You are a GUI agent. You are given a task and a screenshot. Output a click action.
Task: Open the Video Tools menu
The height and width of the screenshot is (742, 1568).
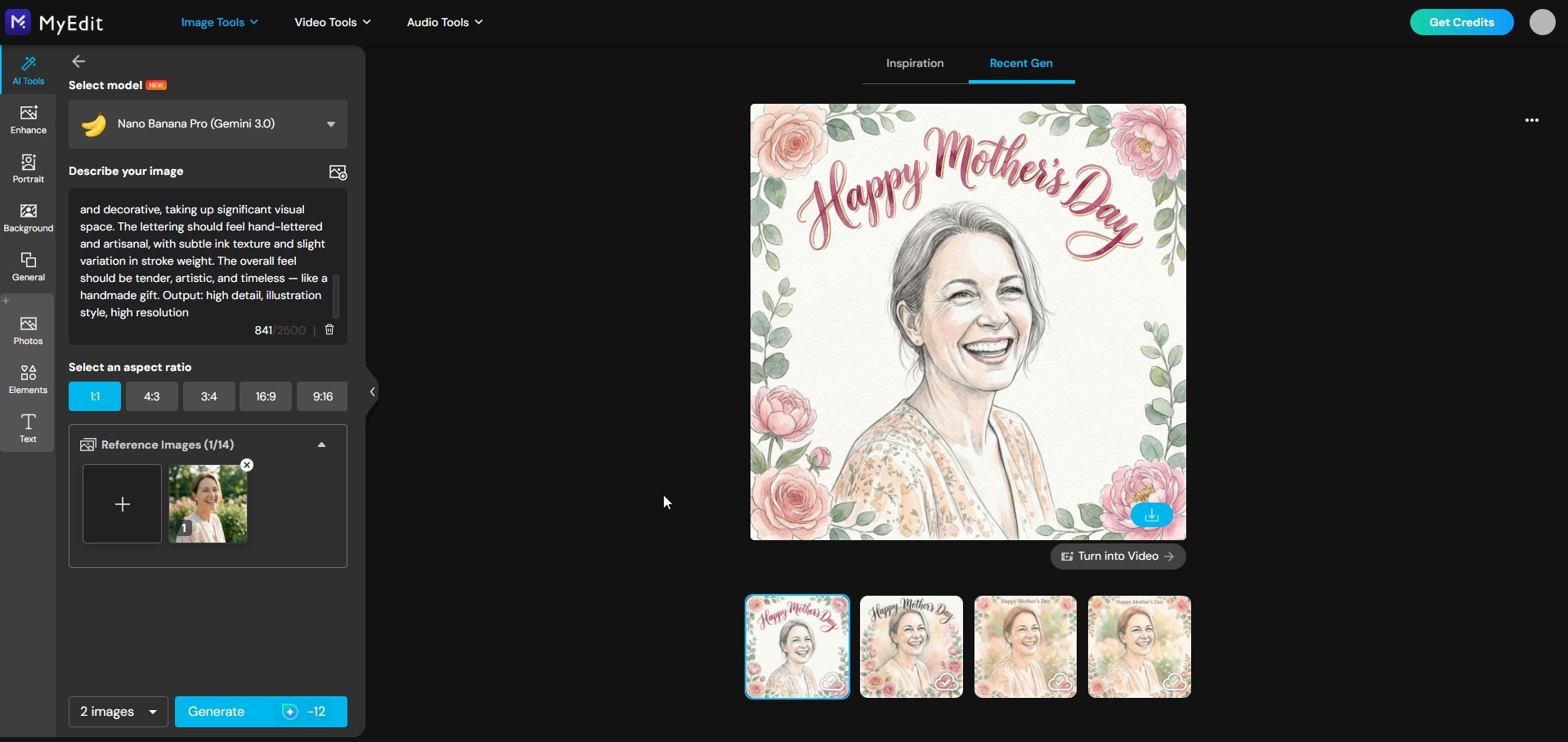(x=332, y=22)
